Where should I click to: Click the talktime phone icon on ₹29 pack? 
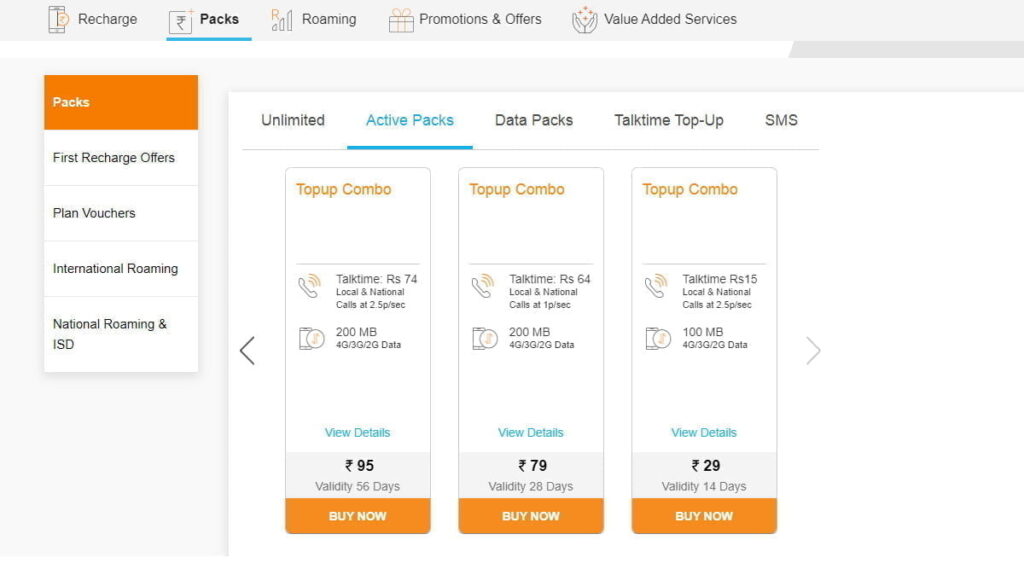656,285
